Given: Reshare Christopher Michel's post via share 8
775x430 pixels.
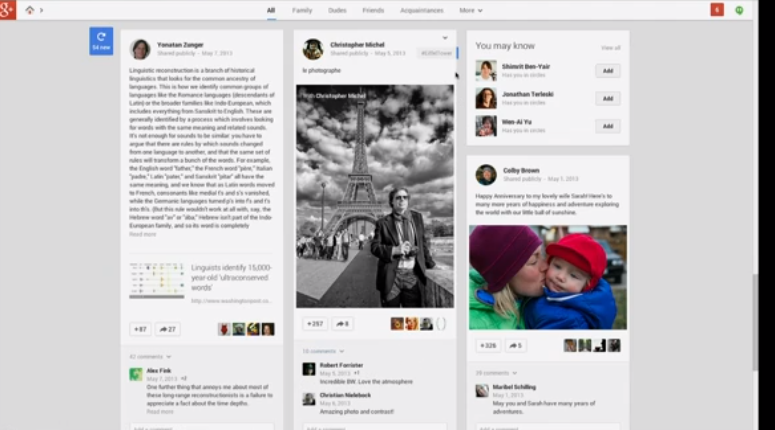Looking at the screenshot, I should 343,324.
